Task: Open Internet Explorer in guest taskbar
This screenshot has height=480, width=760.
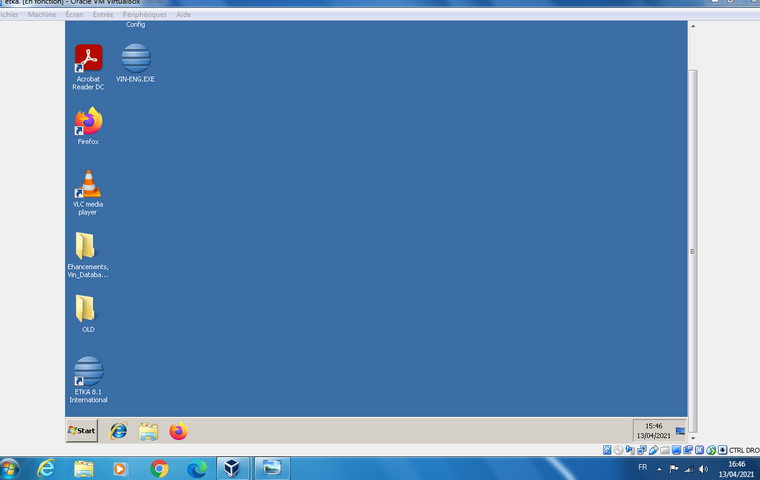Action: coord(118,431)
